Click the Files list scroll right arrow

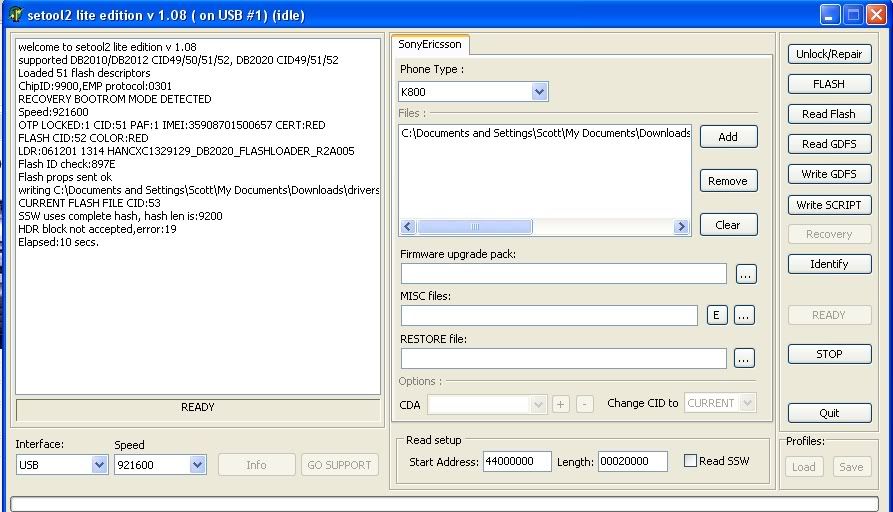click(681, 227)
